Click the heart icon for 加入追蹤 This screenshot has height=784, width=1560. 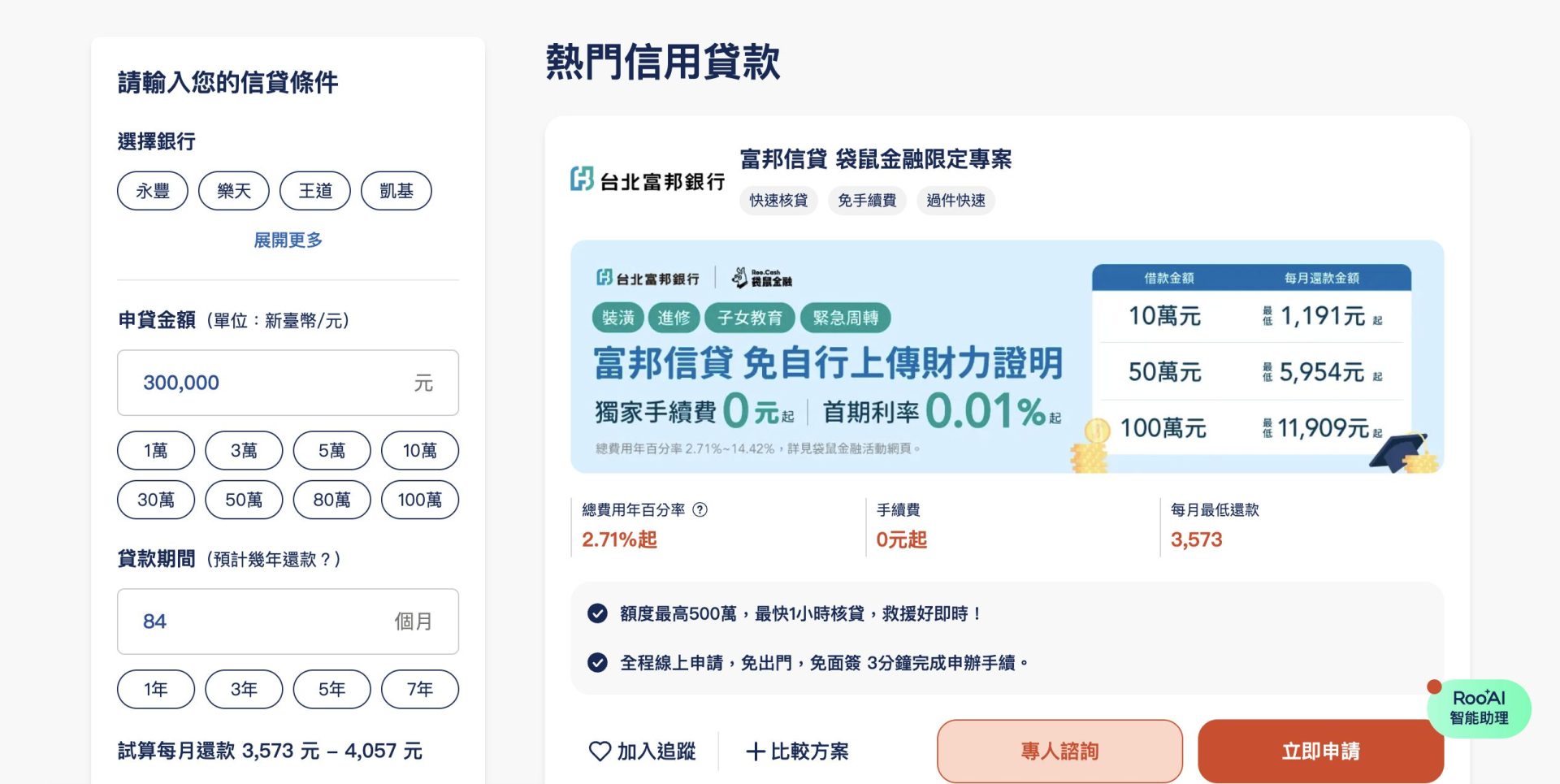coord(600,751)
